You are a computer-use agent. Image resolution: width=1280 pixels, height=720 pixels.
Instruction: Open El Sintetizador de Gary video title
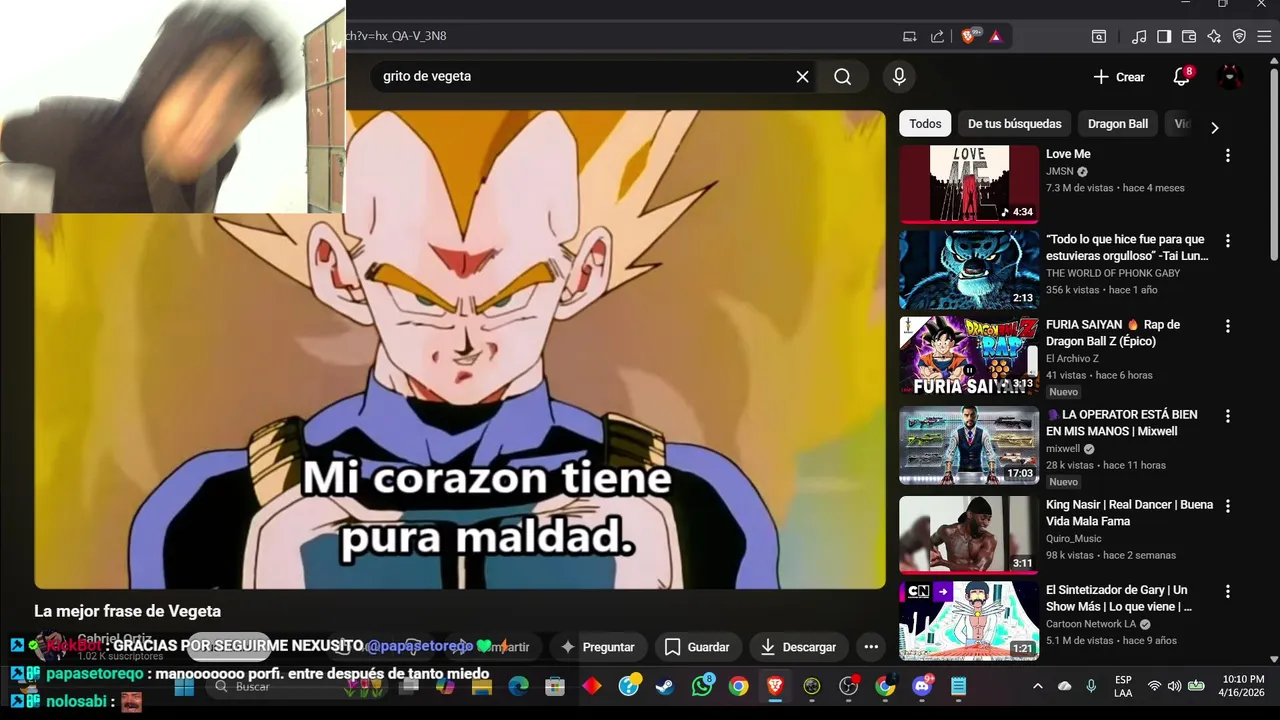click(1119, 598)
